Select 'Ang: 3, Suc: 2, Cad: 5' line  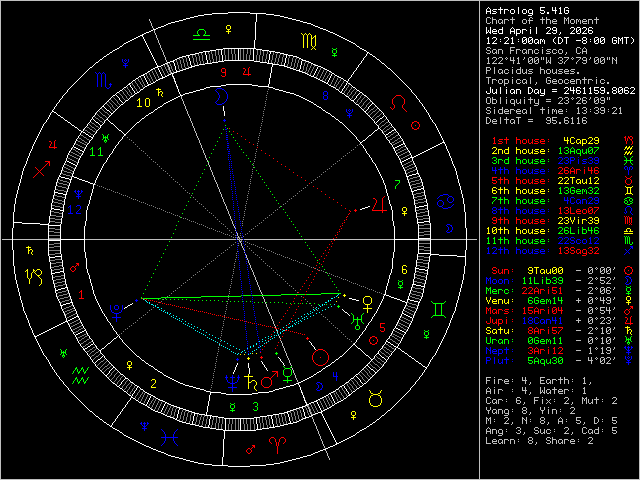551,431
